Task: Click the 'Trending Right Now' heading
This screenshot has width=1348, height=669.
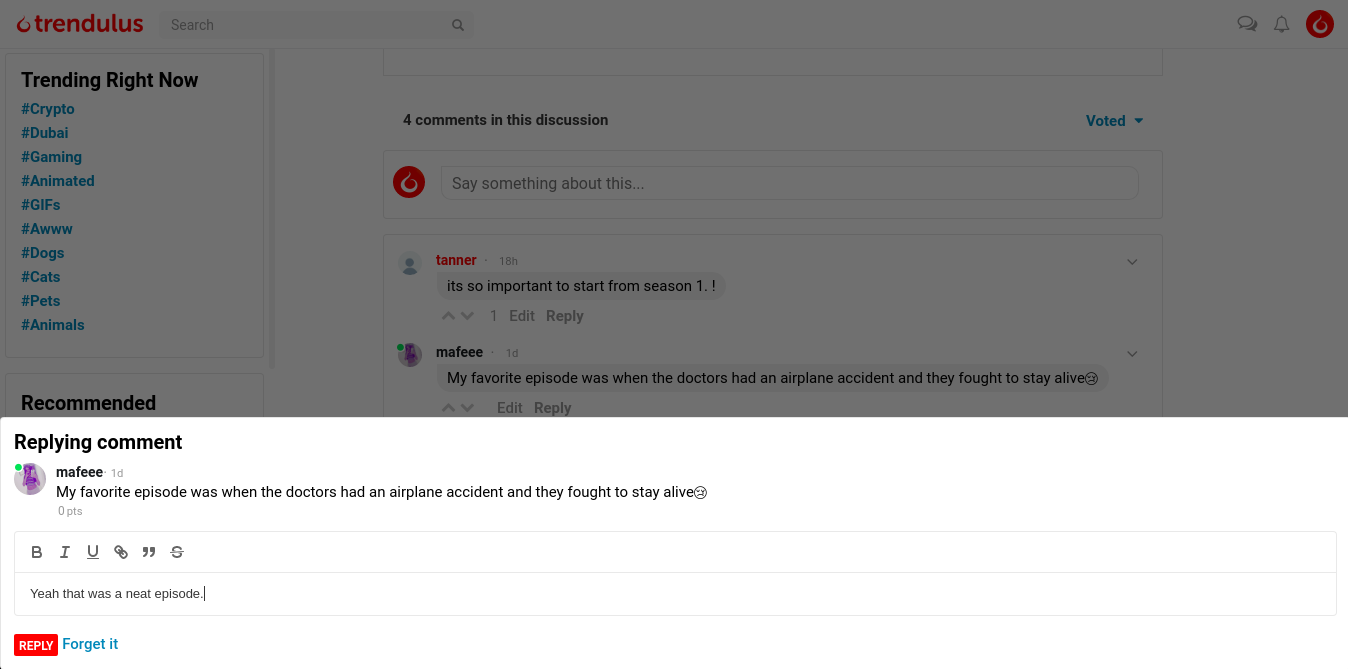Action: tap(110, 80)
